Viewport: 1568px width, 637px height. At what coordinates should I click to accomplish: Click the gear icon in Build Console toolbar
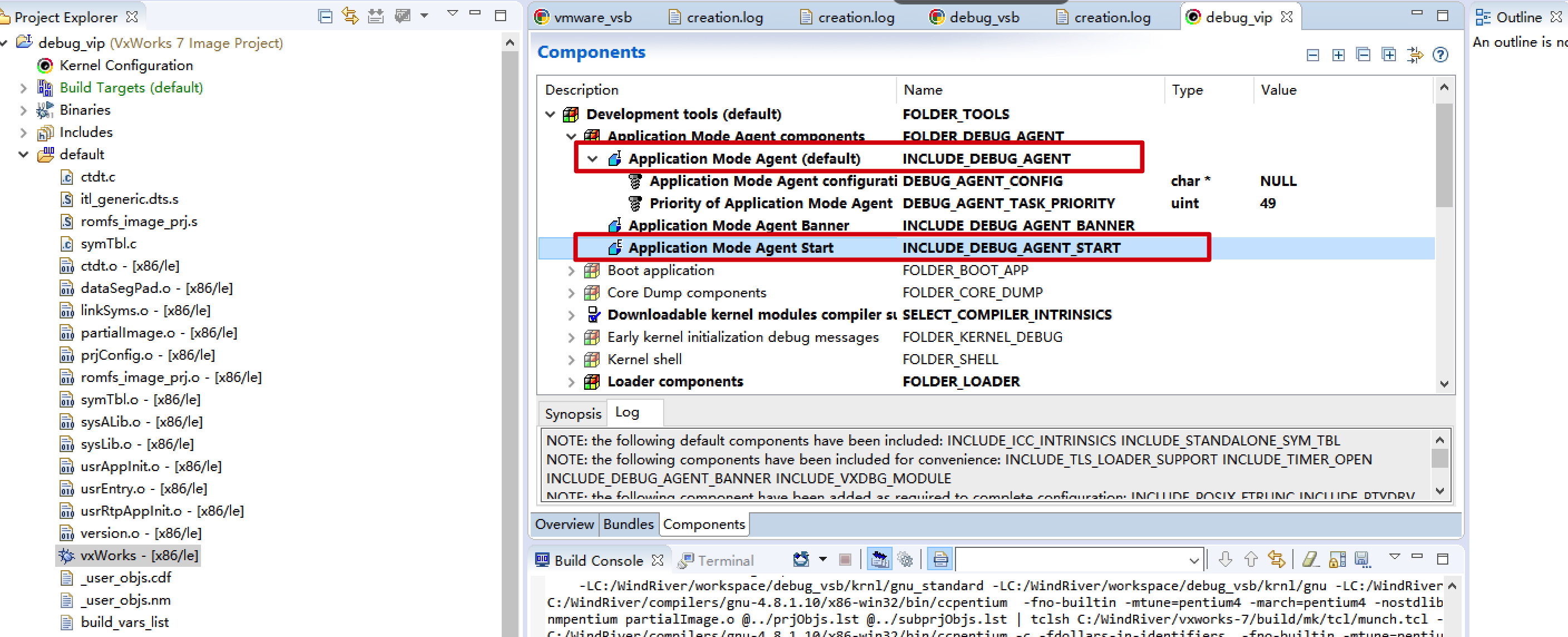coord(906,559)
